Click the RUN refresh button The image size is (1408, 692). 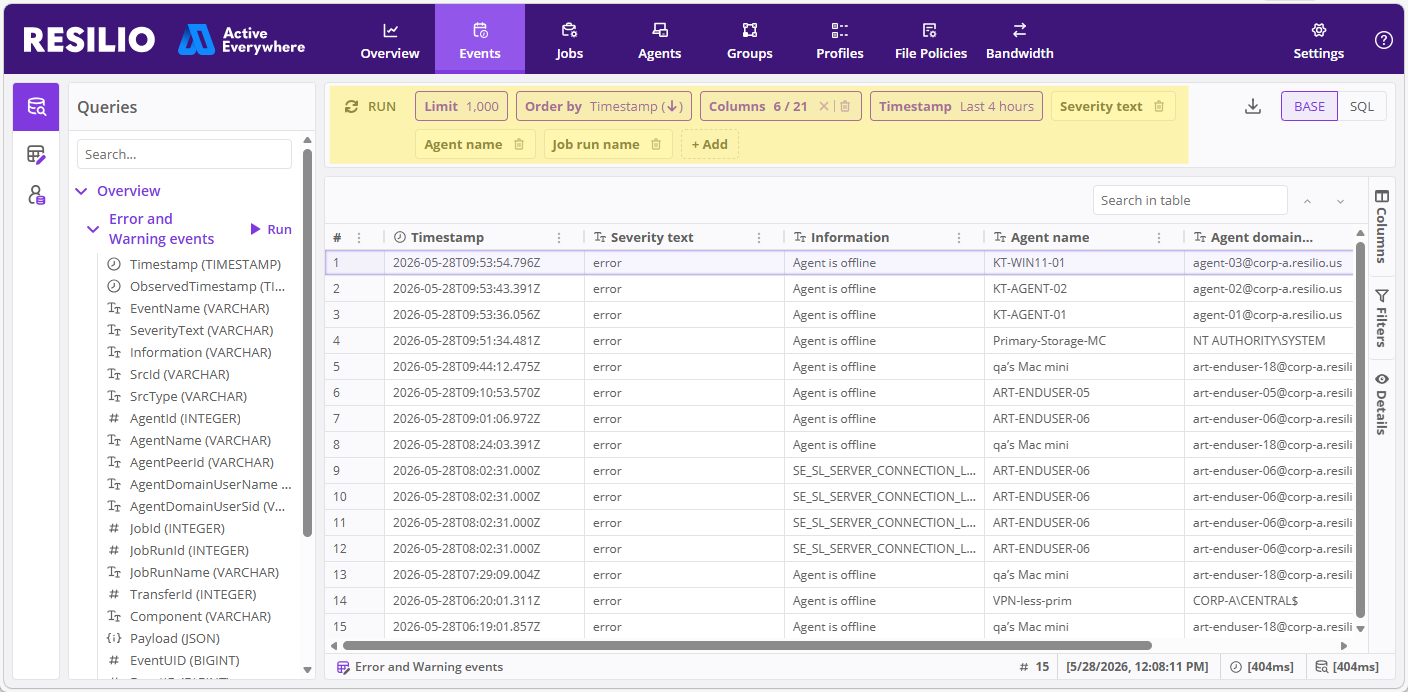(370, 106)
